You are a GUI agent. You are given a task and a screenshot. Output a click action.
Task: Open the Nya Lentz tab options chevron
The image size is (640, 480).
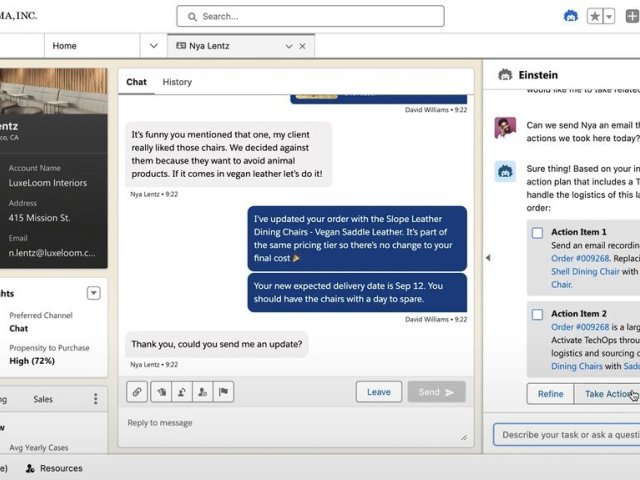pos(289,46)
